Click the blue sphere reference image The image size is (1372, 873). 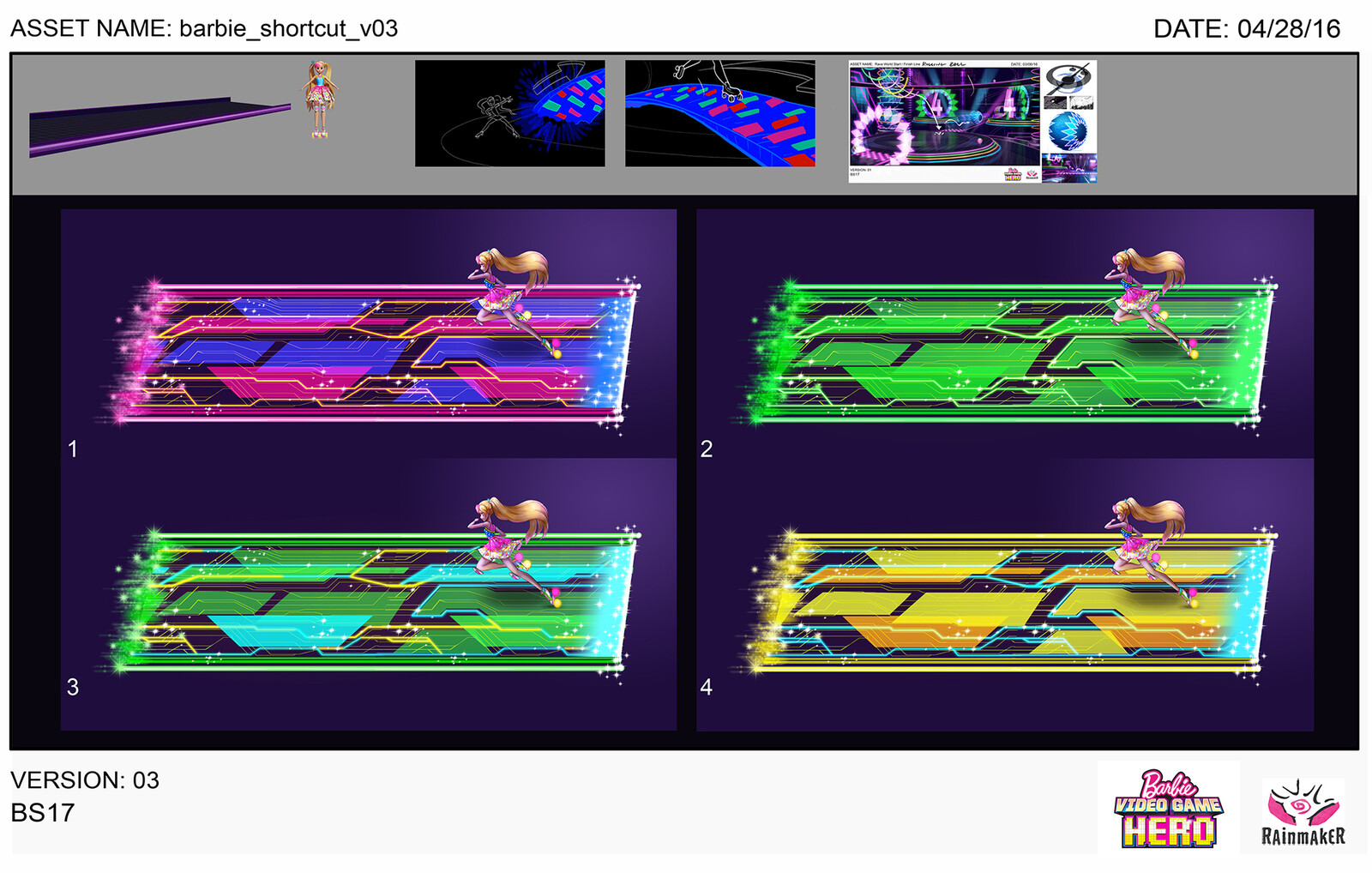[x=1068, y=132]
